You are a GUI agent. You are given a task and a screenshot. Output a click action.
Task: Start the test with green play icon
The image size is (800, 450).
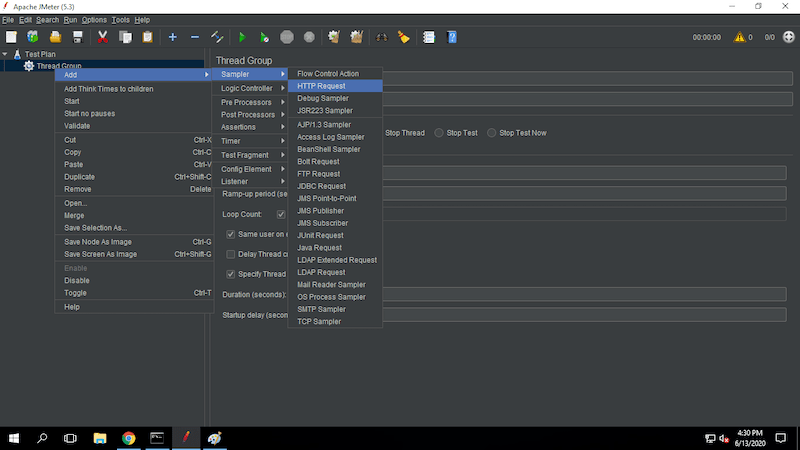[x=242, y=37]
